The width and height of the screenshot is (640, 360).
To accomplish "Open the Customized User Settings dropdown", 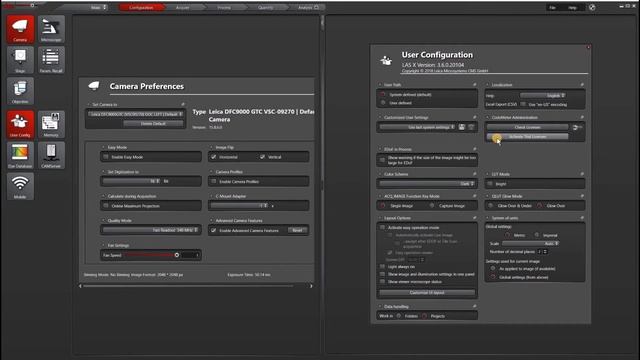I will click(417, 127).
